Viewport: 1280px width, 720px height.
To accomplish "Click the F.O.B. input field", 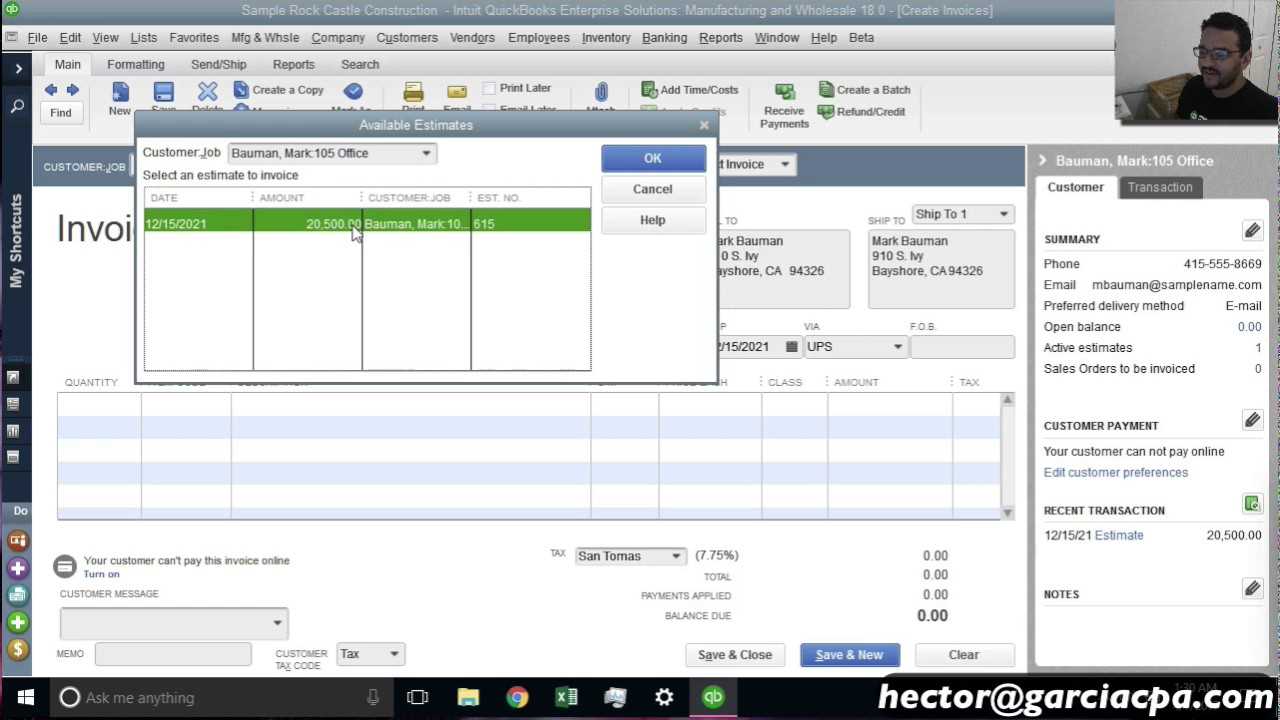I will pyautogui.click(x=962, y=347).
